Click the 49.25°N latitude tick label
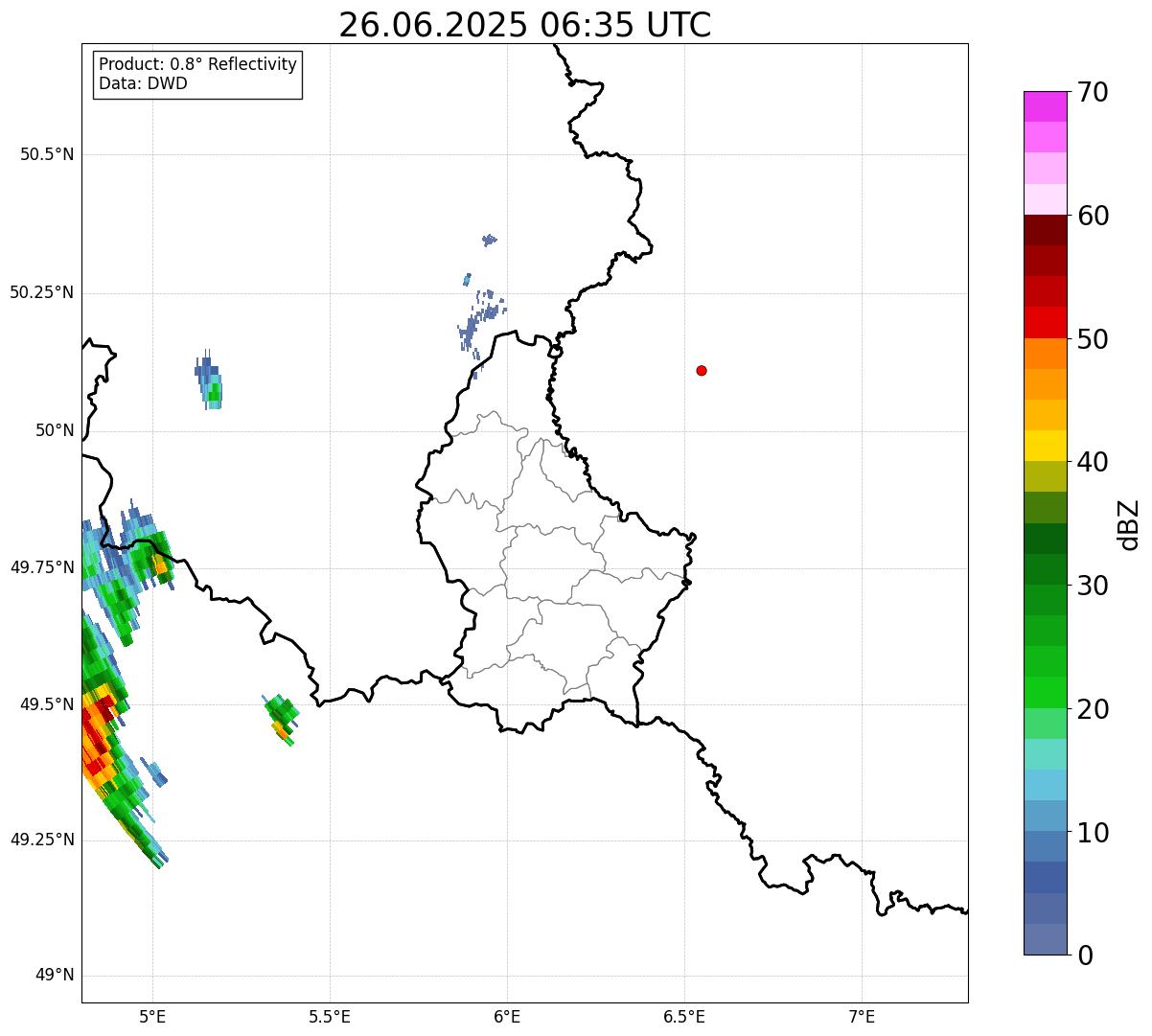Image resolution: width=1152 pixels, height=1036 pixels. pos(42,840)
